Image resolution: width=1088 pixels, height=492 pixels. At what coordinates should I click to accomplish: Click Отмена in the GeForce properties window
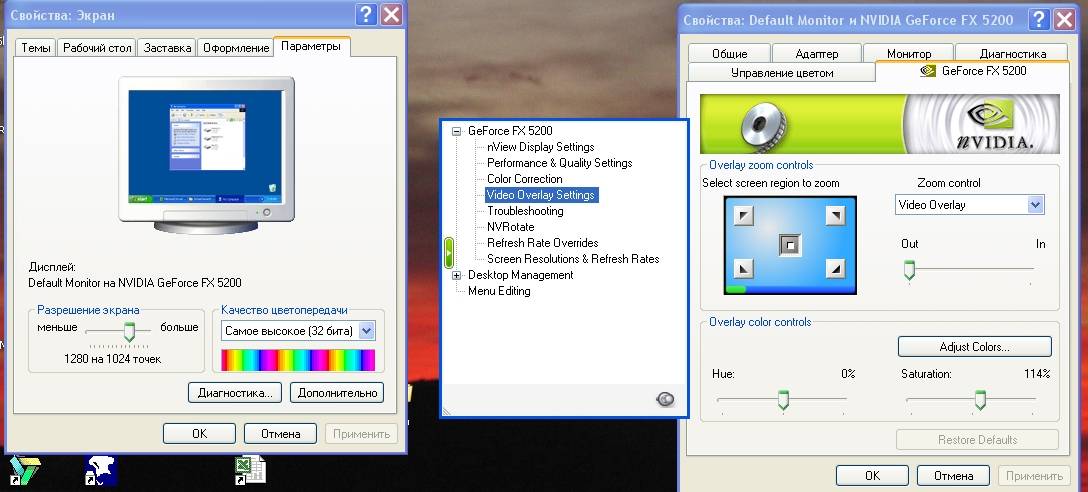point(953,475)
